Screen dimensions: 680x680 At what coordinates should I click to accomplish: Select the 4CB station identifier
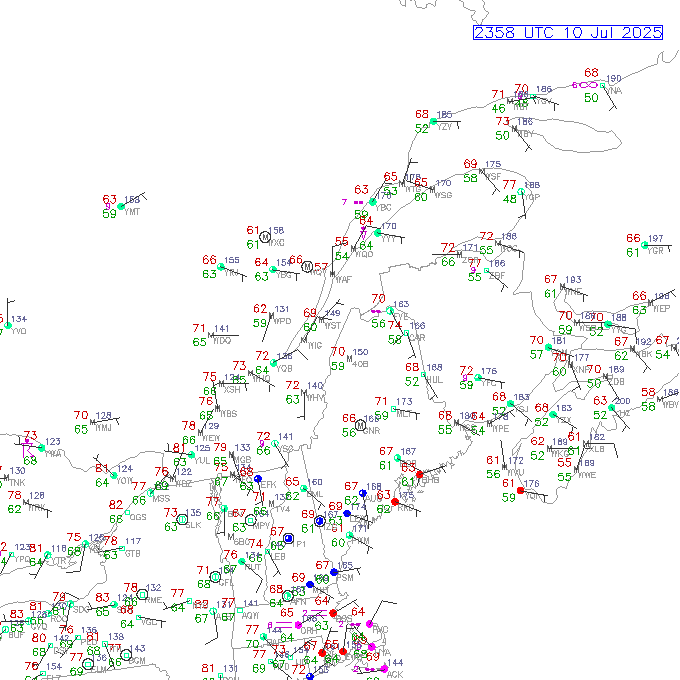tap(360, 364)
